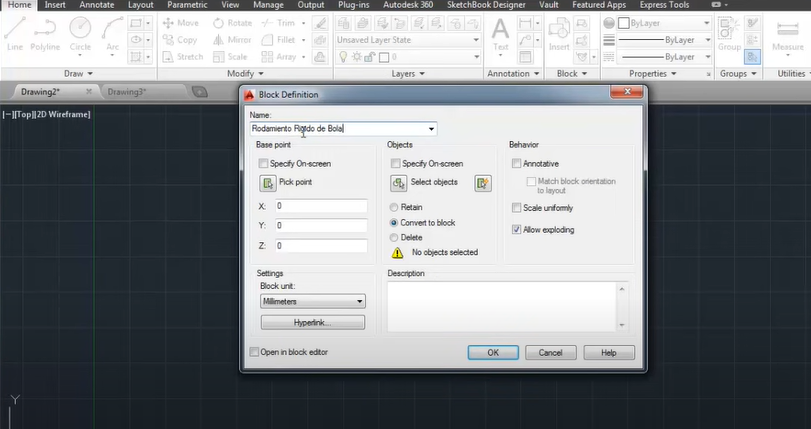Click the Cancel button
The image size is (811, 429).
coord(550,352)
